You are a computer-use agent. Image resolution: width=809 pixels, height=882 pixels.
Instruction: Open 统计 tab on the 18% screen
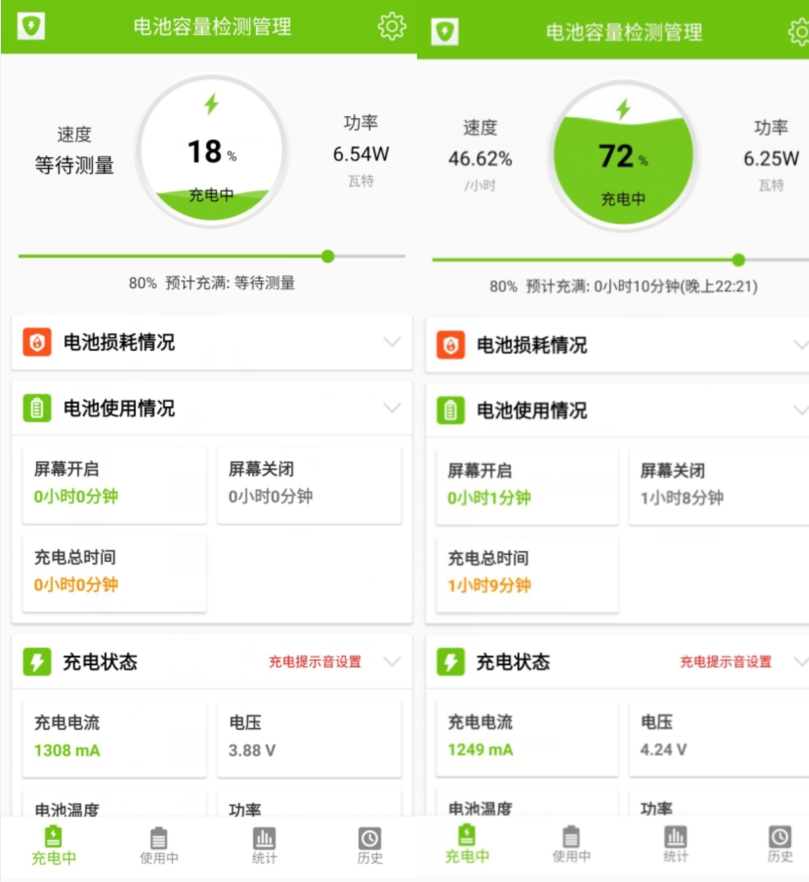[x=264, y=845]
